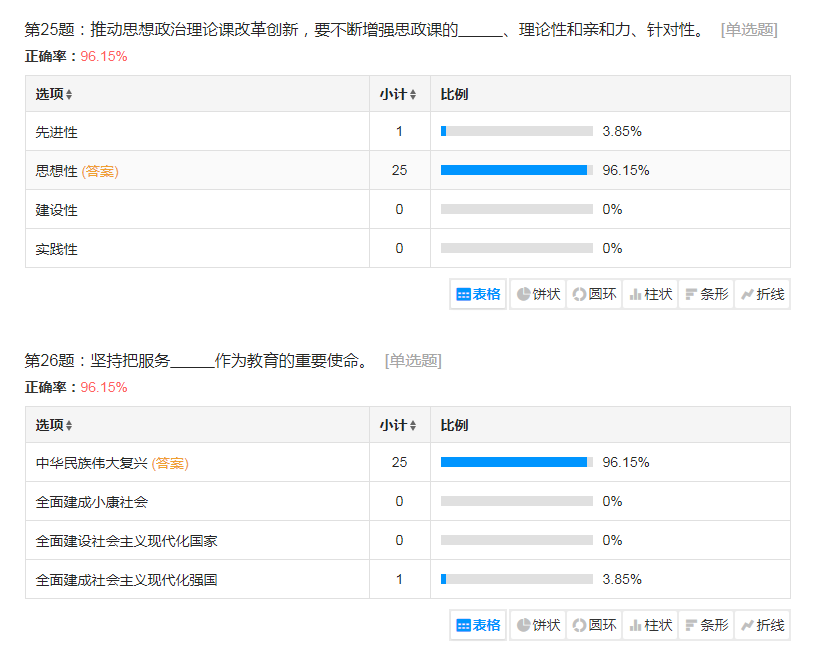Select table view for question 25
Screen dimensions: 820x665
[x=478, y=294]
